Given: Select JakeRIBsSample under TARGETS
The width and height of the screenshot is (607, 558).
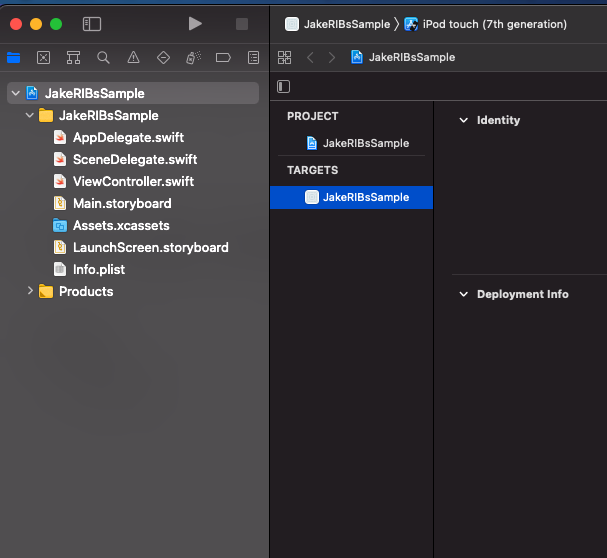Looking at the screenshot, I should [352, 197].
